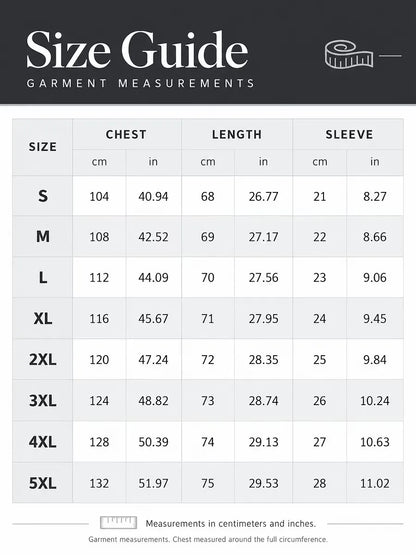Screen dimensions: 416x555
Task: Click the GARMENT MEASUREMENTS subtitle
Action: point(141,83)
